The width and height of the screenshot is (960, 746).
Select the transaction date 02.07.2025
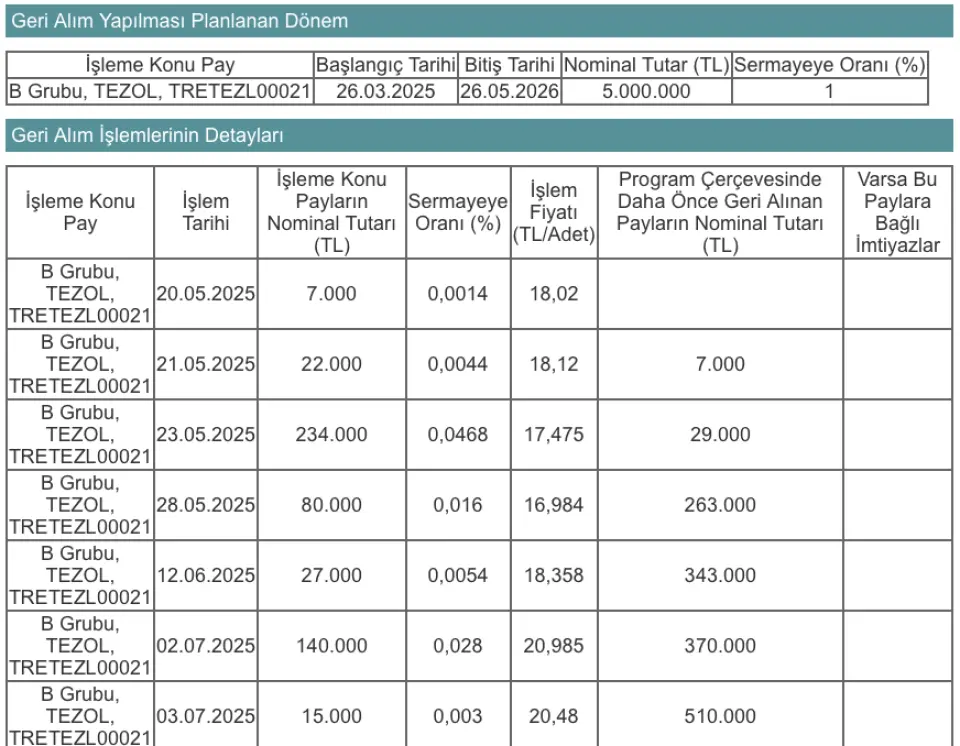pyautogui.click(x=206, y=646)
